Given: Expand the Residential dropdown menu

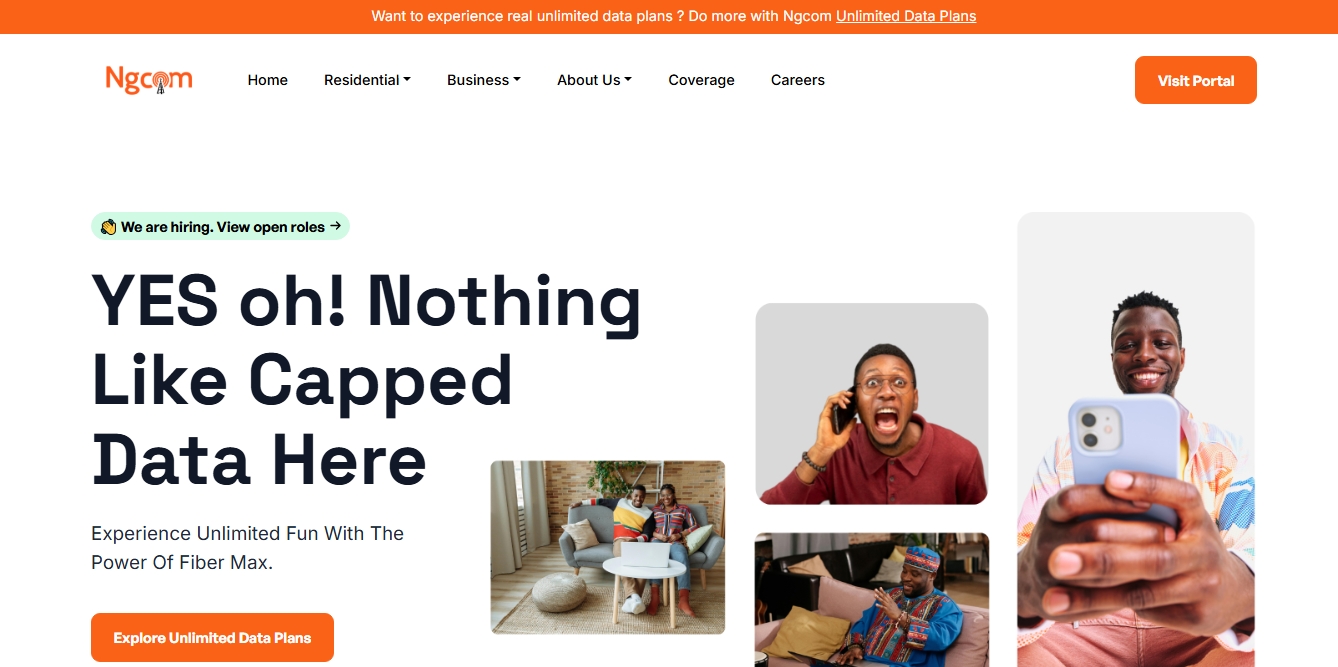Looking at the screenshot, I should pos(367,80).
